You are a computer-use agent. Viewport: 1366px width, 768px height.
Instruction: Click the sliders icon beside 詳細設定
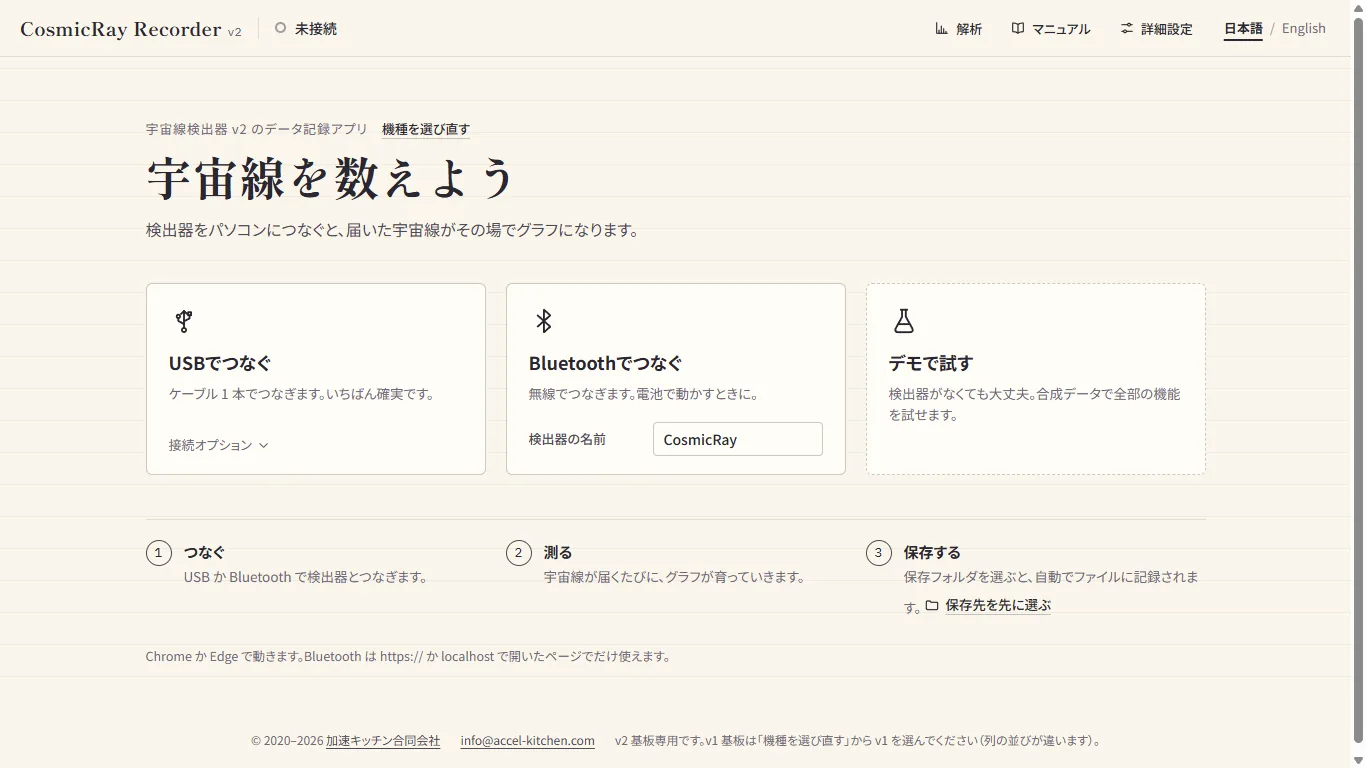(1127, 28)
